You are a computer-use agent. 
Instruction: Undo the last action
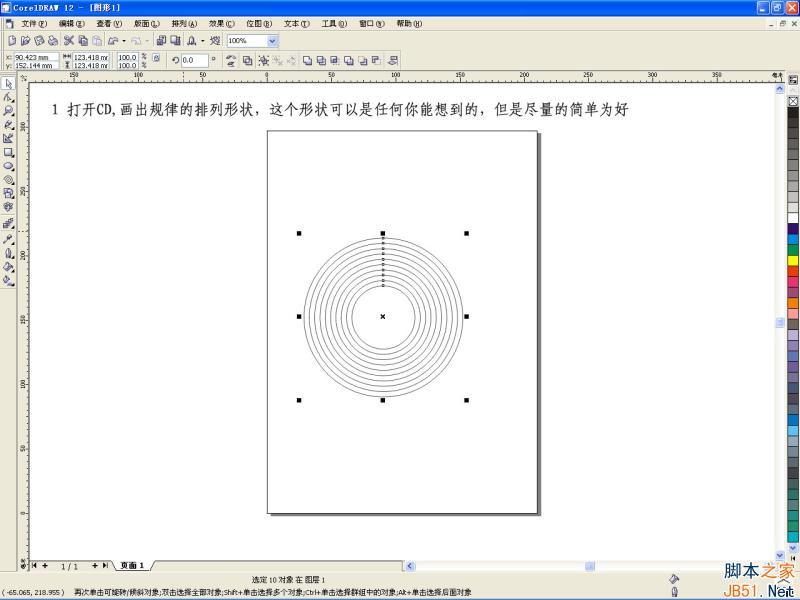click(113, 40)
